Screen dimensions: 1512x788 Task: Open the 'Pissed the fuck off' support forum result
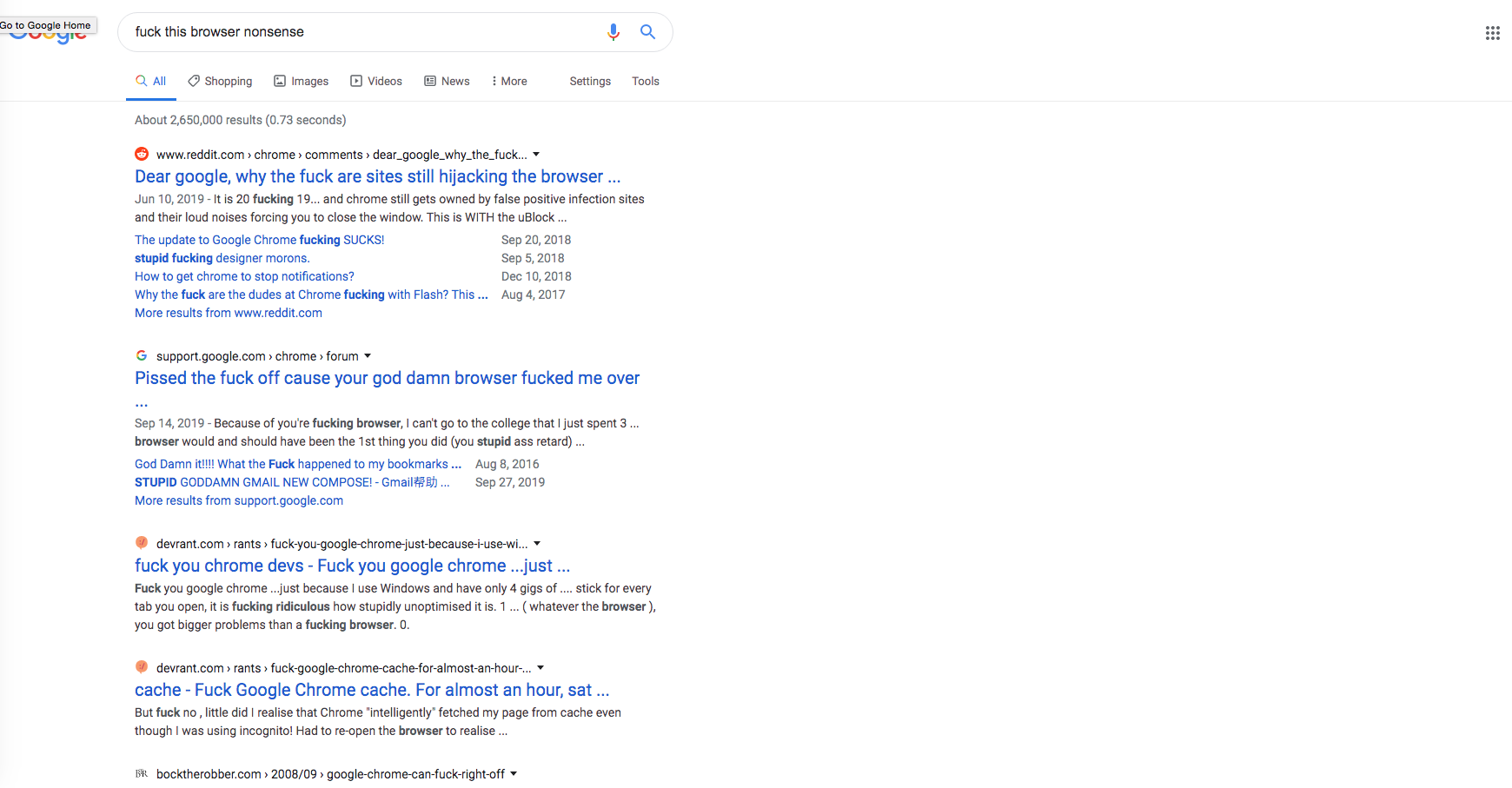point(387,378)
